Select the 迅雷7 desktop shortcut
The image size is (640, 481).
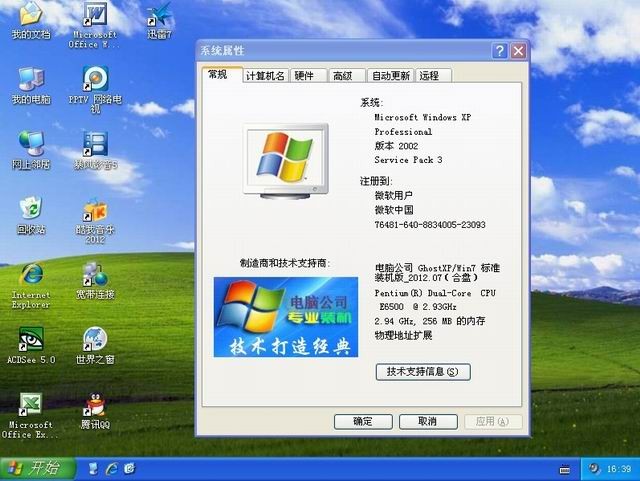pyautogui.click(x=160, y=20)
